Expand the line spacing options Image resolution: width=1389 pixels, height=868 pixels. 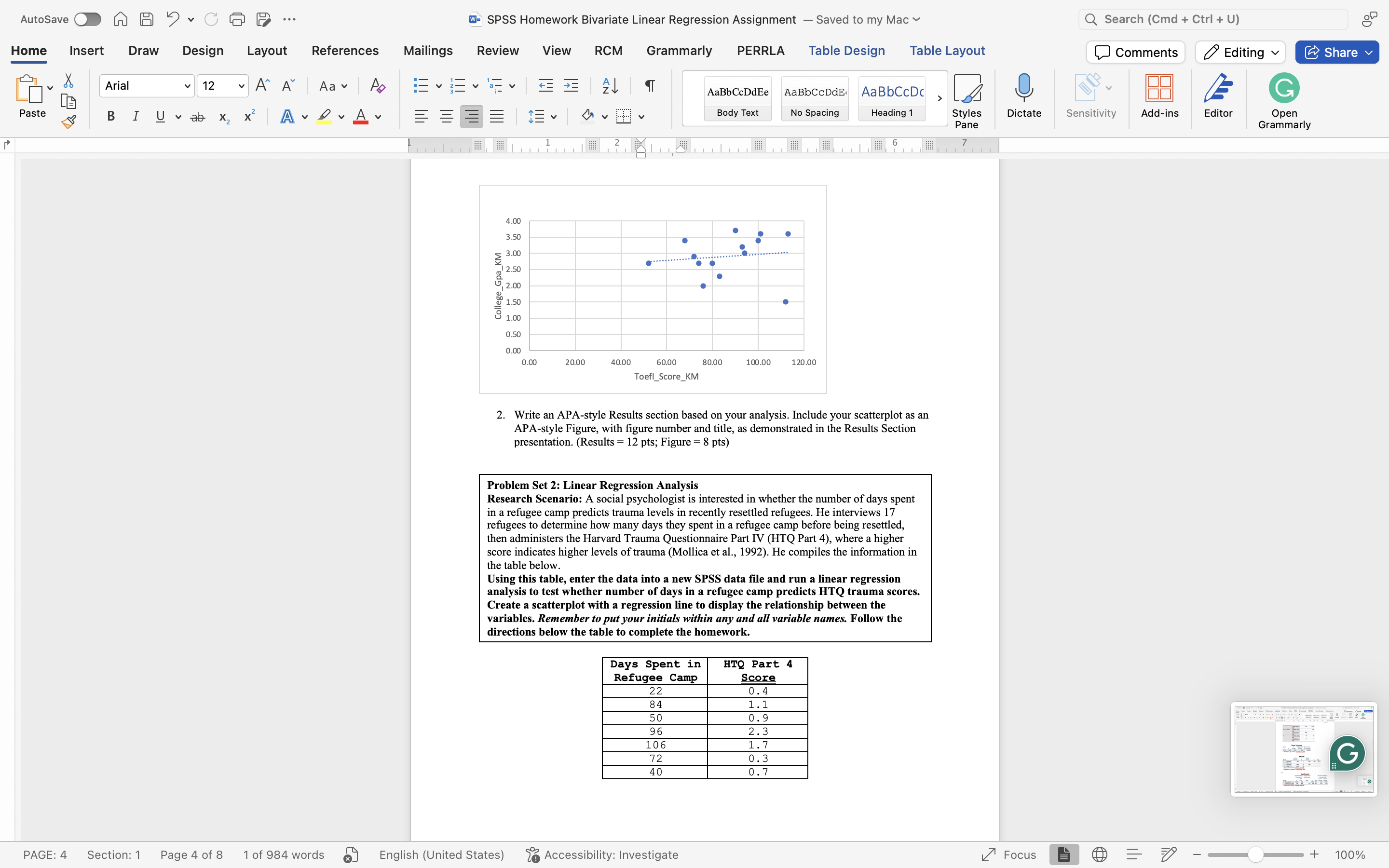553,116
